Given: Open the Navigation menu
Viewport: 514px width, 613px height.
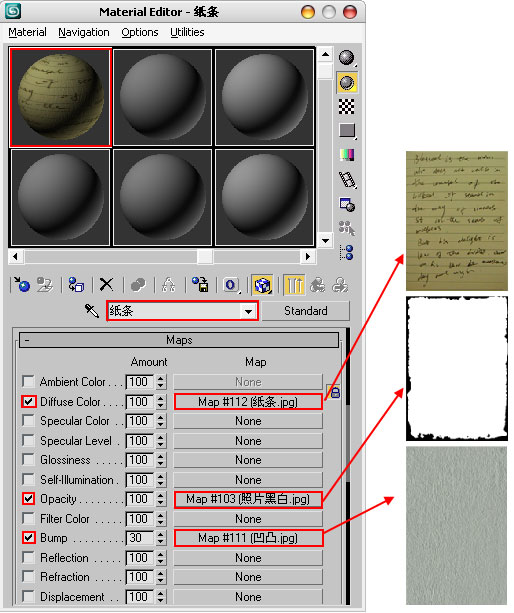Looking at the screenshot, I should [84, 32].
